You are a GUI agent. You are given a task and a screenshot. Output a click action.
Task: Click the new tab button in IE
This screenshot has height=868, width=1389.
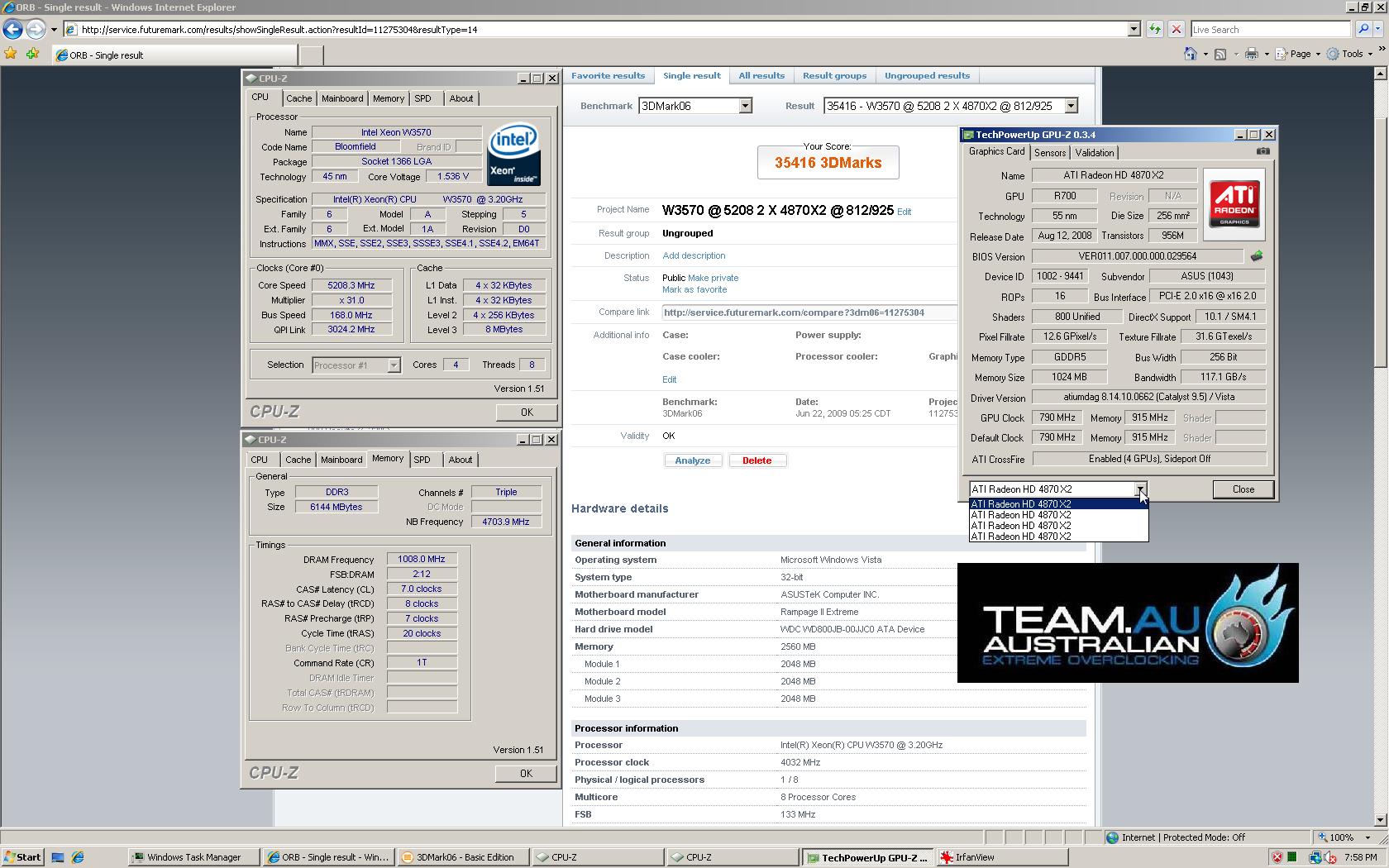(311, 55)
